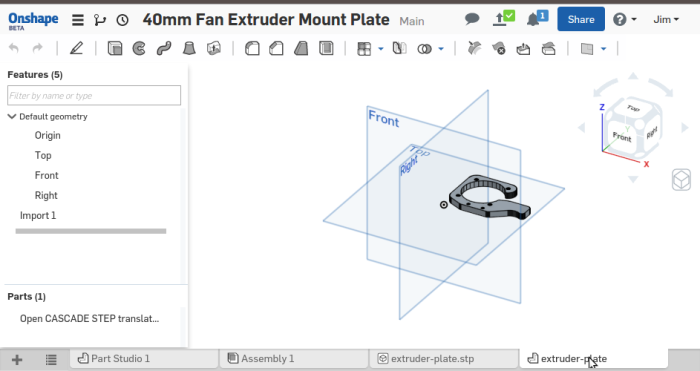Open the hamburger document menu
Image resolution: width=700 pixels, height=371 pixels.
coord(78,20)
